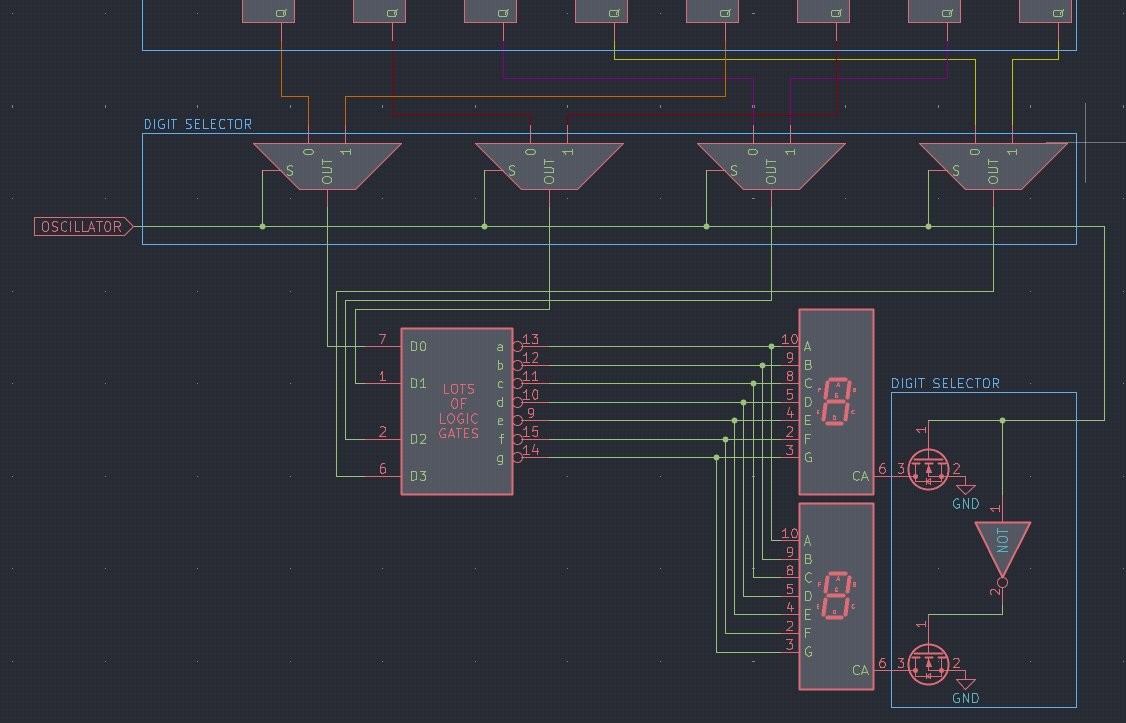The height and width of the screenshot is (723, 1126).
Task: Click output pin number 15 of segment f
Action: [x=531, y=432]
